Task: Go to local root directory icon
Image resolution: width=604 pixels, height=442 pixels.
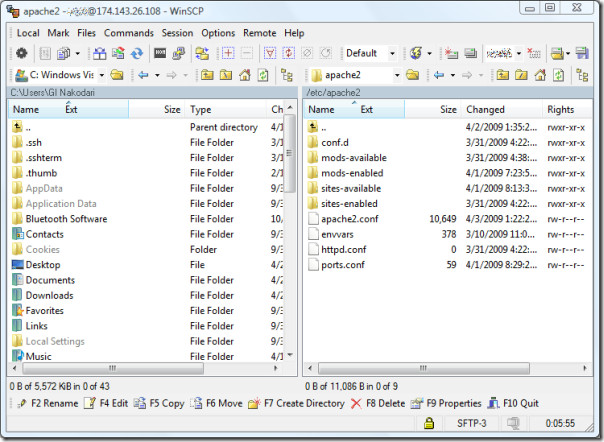Action: pyautogui.click(x=226, y=75)
